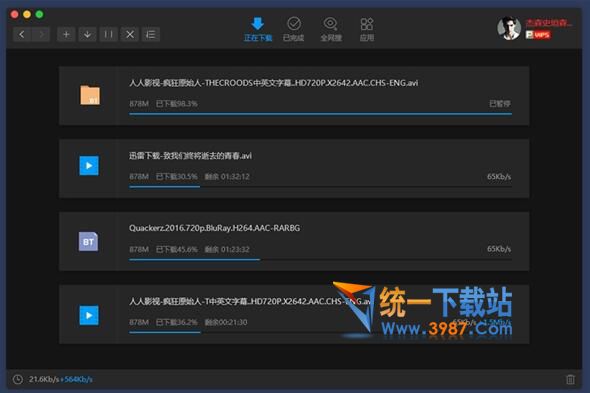Click the BT torrent icon for Quackerz
Image resolution: width=590 pixels, height=393 pixels.
click(88, 241)
